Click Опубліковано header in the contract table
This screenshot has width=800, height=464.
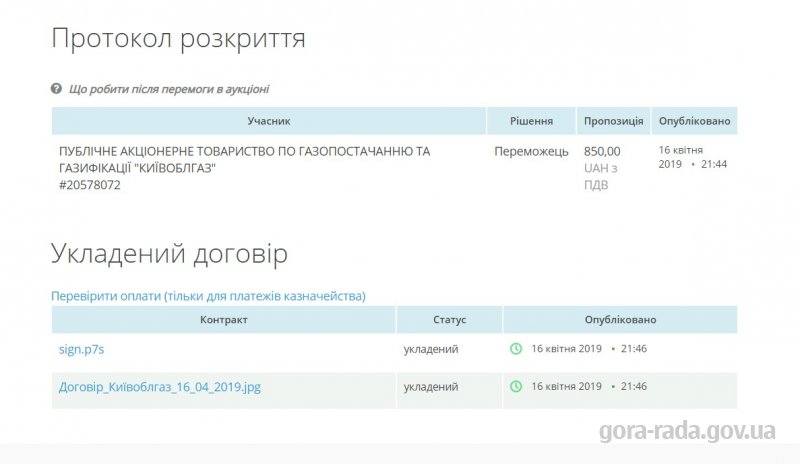(620, 320)
